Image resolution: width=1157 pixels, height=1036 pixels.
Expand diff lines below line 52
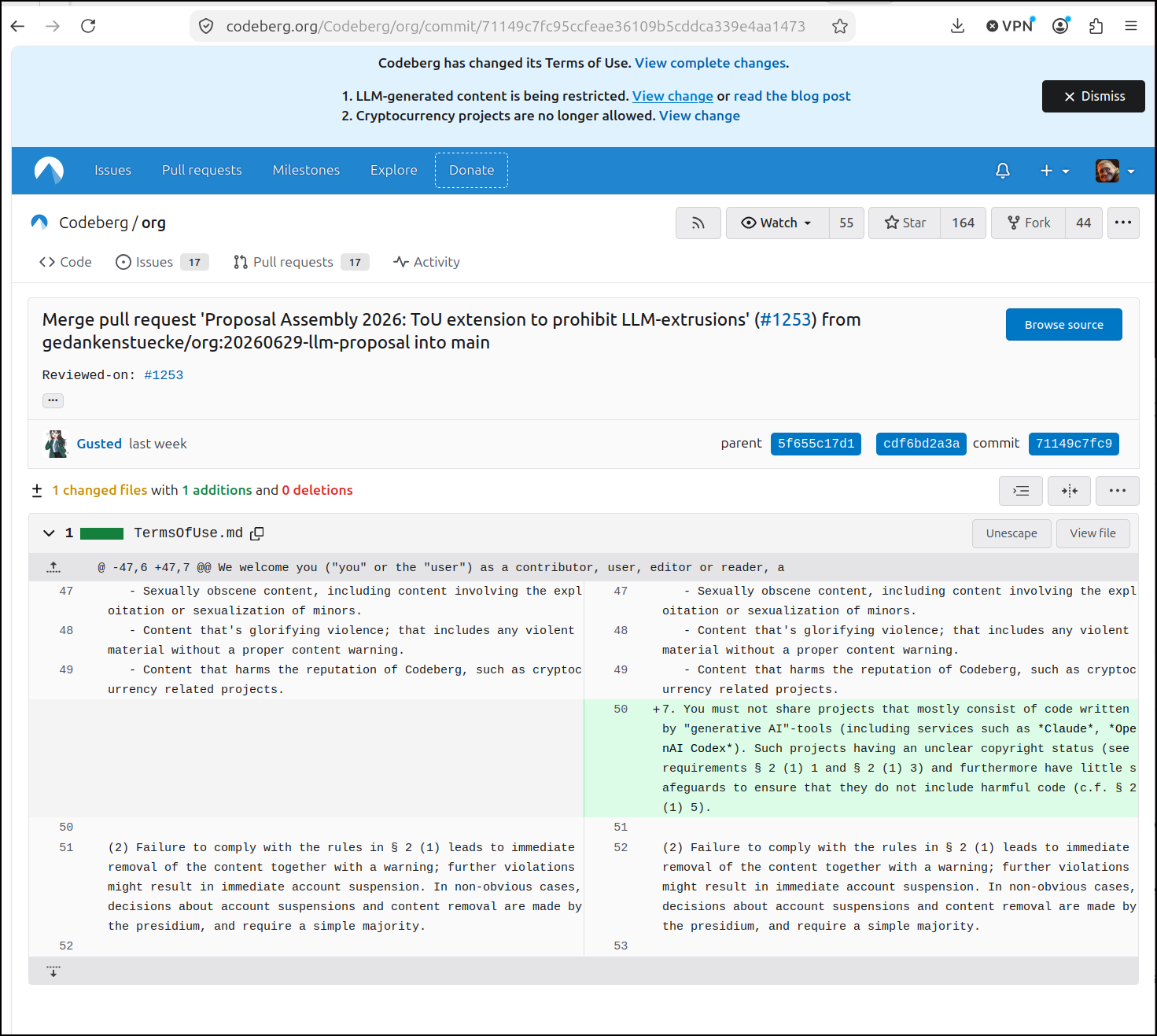tap(53, 971)
